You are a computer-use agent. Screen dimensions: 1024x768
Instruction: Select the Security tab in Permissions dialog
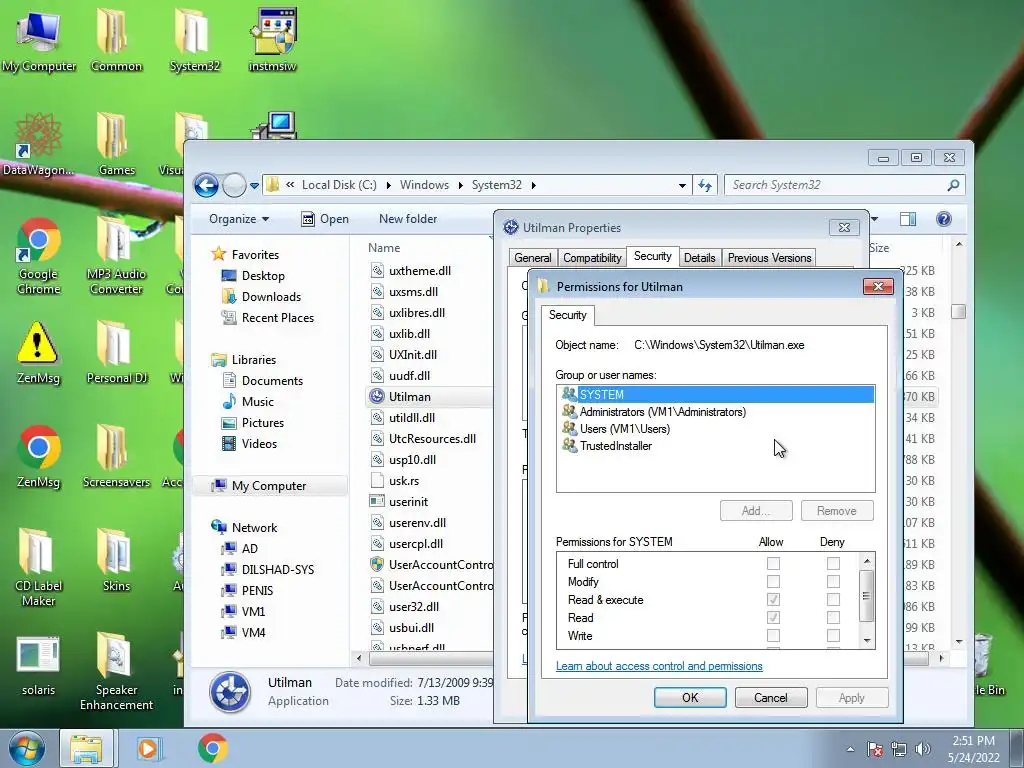point(568,315)
